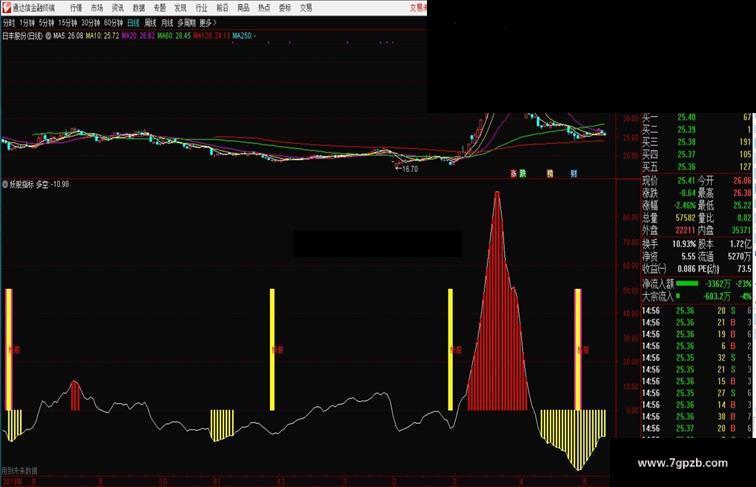The image size is (756, 487).
Task: Open the 数据 menu
Action: click(x=139, y=8)
